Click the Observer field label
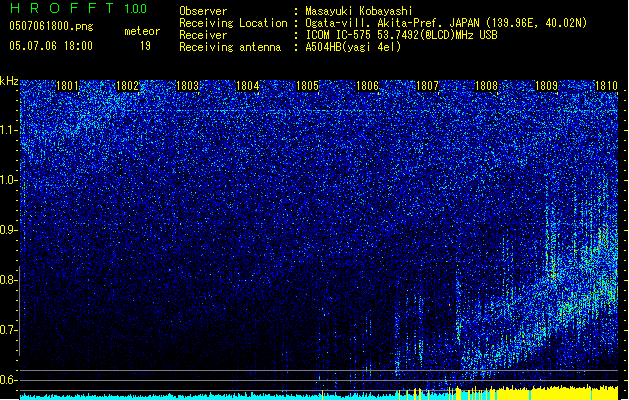Image resolution: width=629 pixels, height=400 pixels. pyautogui.click(x=203, y=11)
